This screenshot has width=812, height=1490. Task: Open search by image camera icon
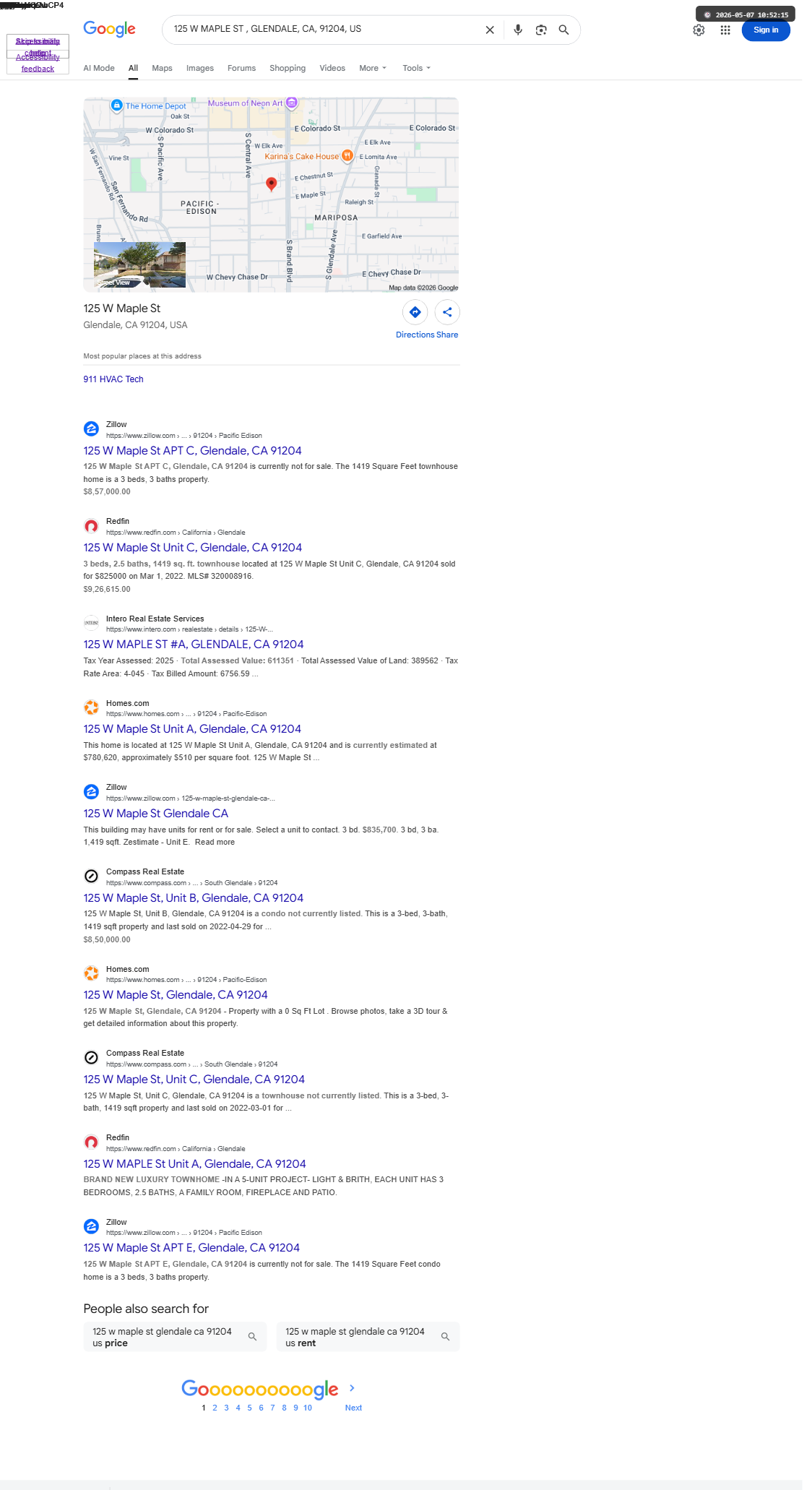541,30
